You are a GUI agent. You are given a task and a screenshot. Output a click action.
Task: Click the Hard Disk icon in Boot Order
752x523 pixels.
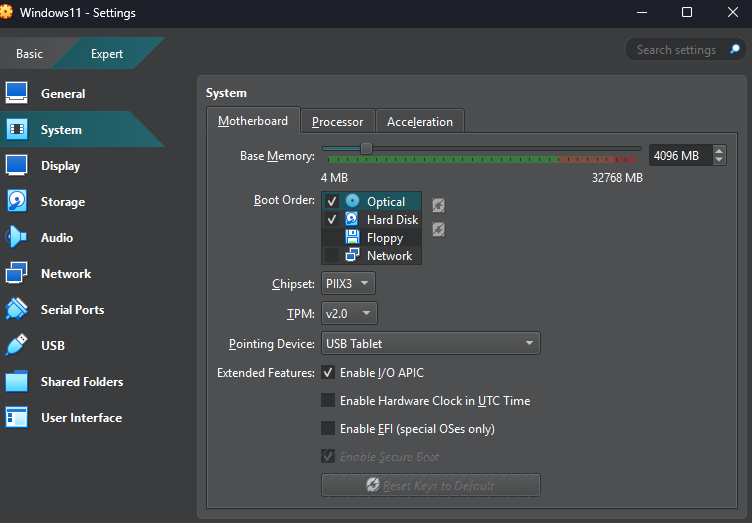pyautogui.click(x=352, y=219)
